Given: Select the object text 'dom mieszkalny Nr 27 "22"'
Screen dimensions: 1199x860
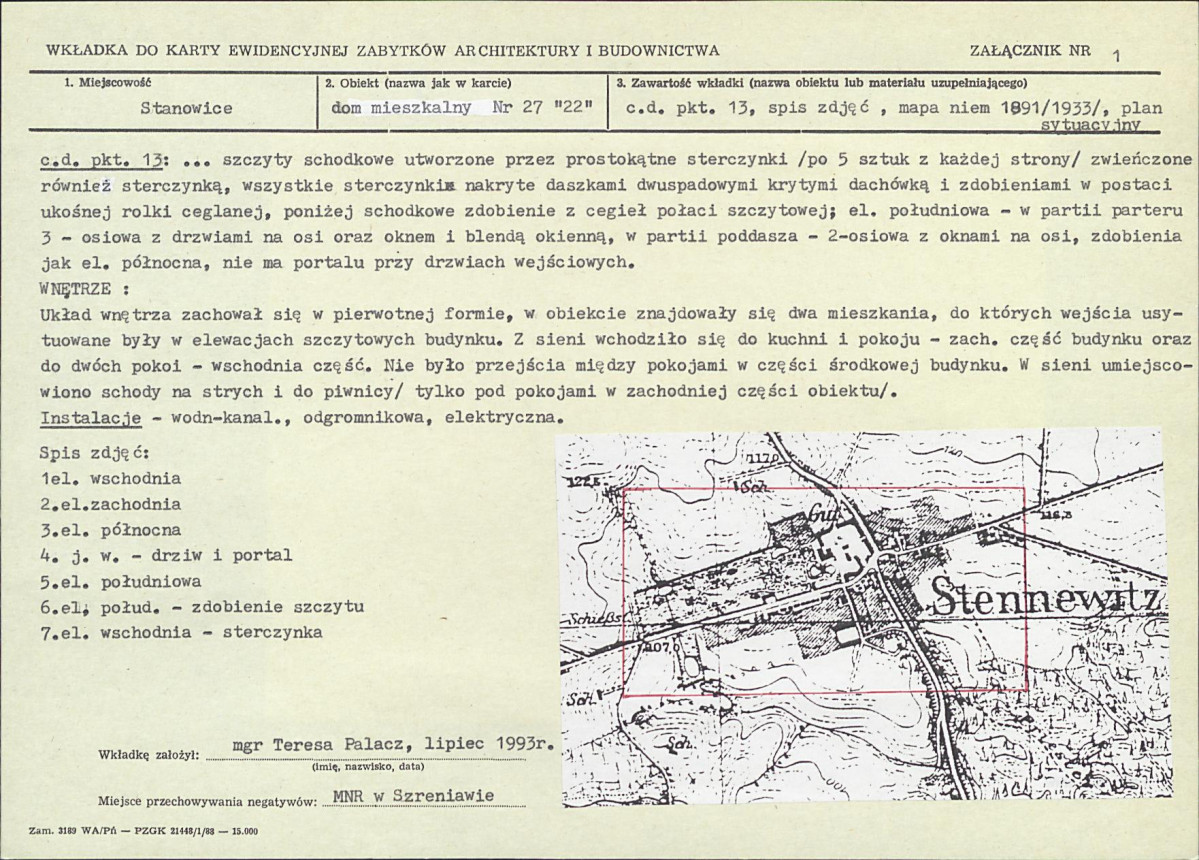Looking at the screenshot, I should click(462, 108).
